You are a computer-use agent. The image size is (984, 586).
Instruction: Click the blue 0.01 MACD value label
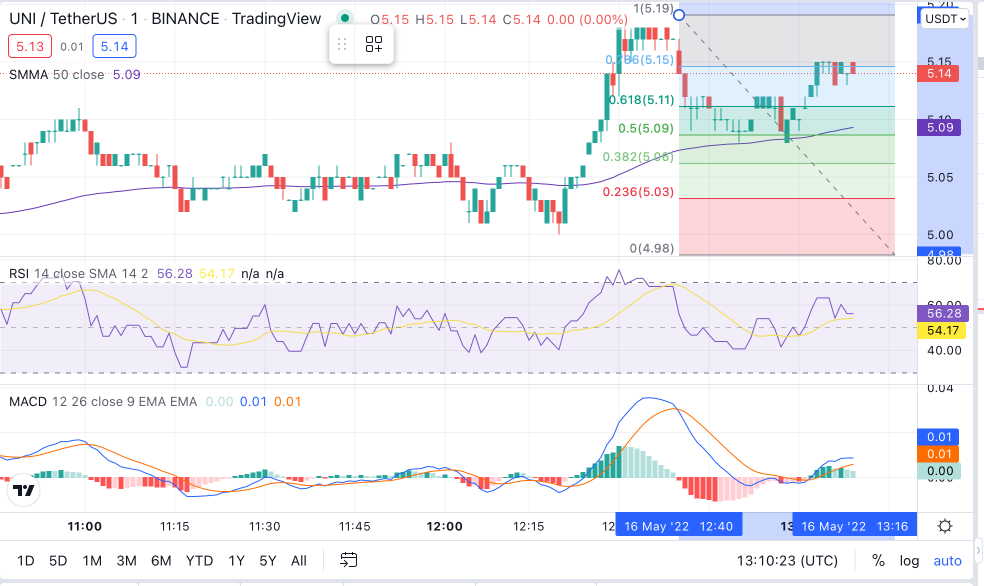939,437
